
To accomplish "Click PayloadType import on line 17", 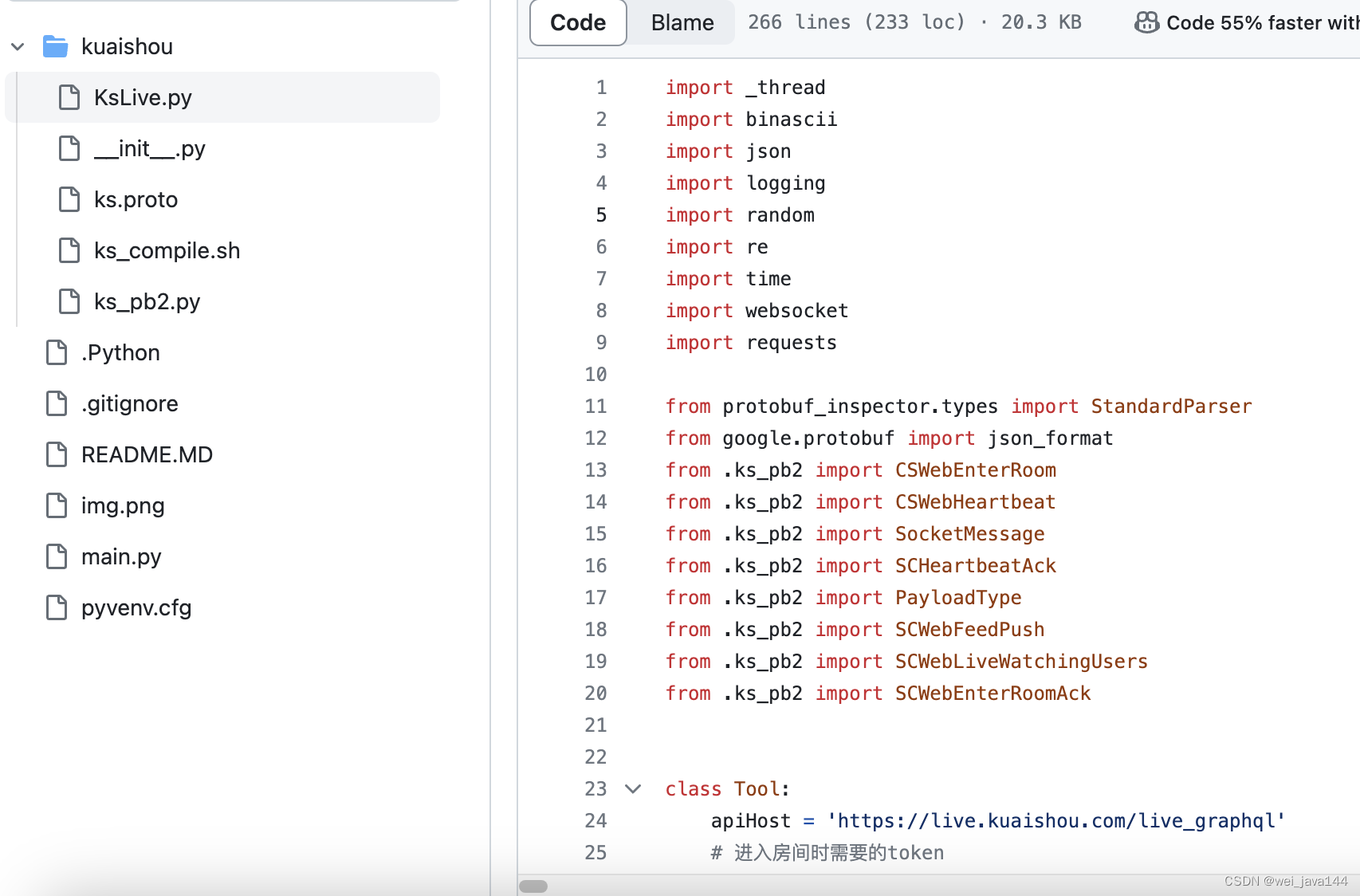I will point(958,598).
